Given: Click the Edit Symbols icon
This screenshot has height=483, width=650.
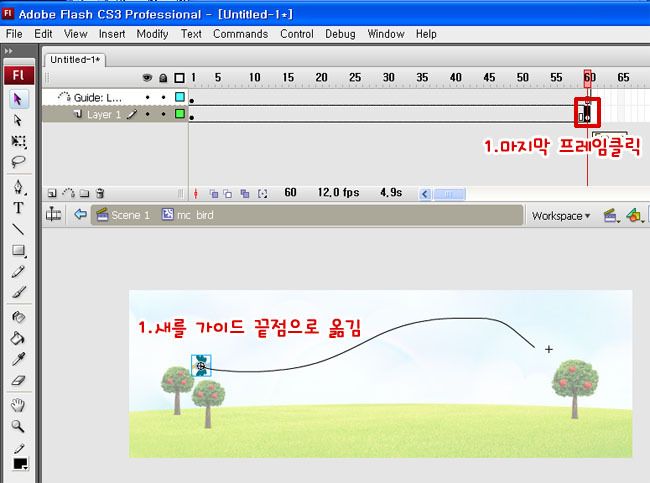Looking at the screenshot, I should point(634,216).
